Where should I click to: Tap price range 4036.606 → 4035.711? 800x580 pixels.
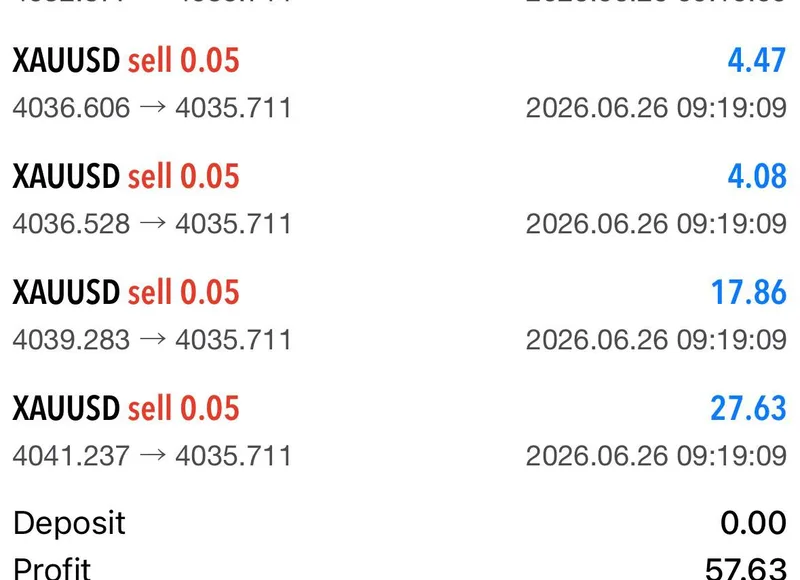(152, 108)
